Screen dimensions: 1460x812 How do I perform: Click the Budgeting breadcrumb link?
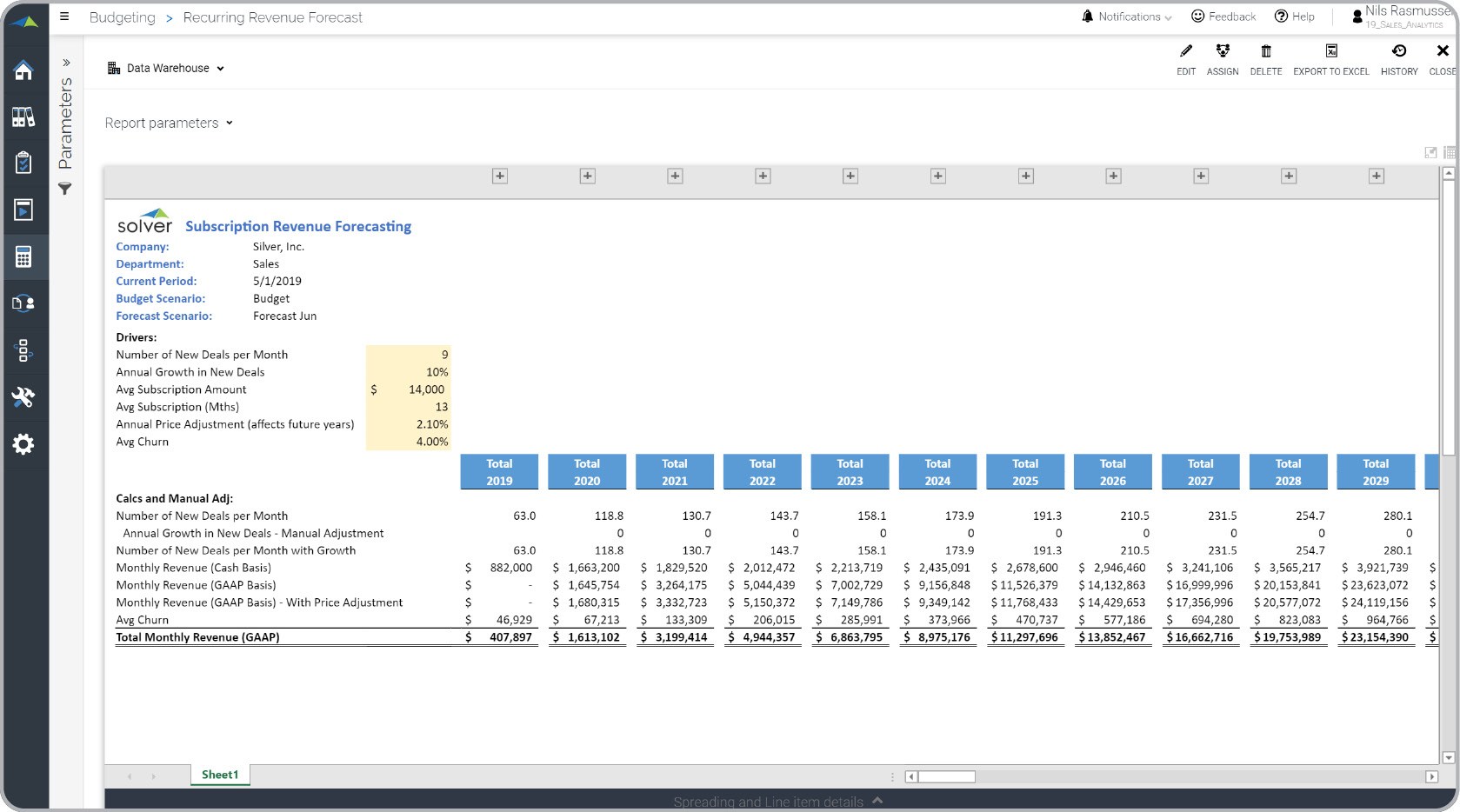(122, 17)
